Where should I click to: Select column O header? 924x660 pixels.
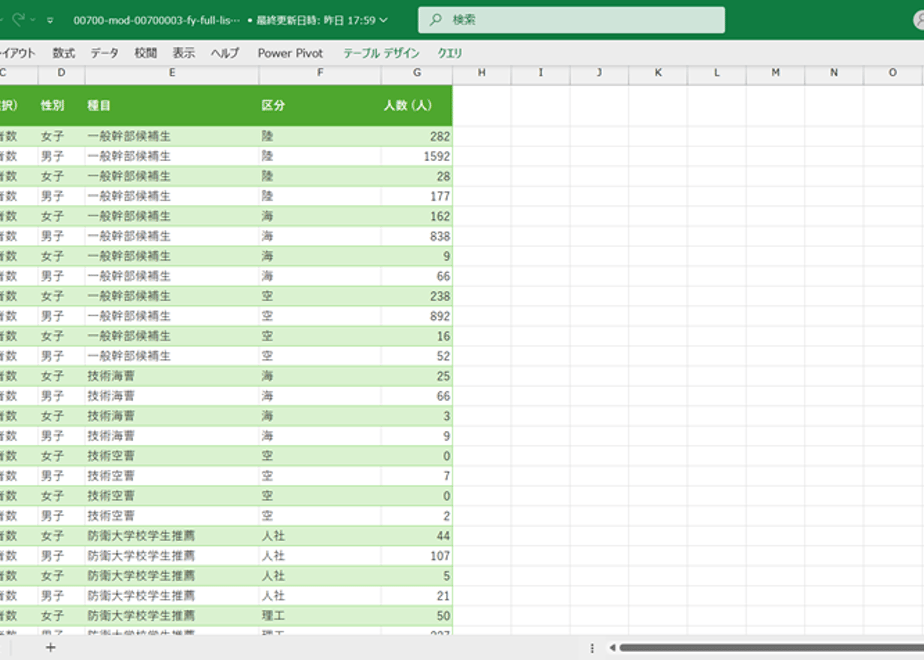tap(893, 72)
